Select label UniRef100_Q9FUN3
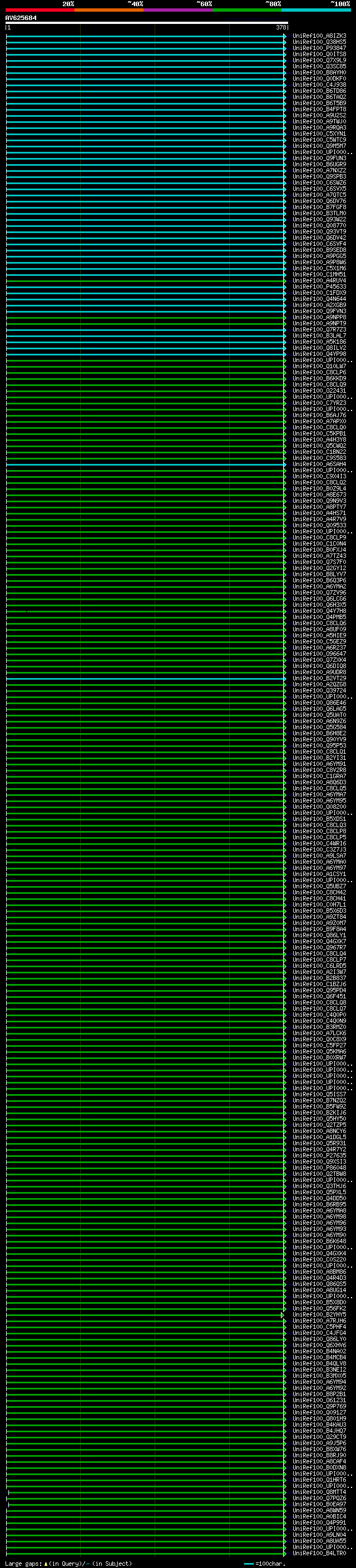Image resolution: width=356 pixels, height=1568 pixels. click(319, 159)
